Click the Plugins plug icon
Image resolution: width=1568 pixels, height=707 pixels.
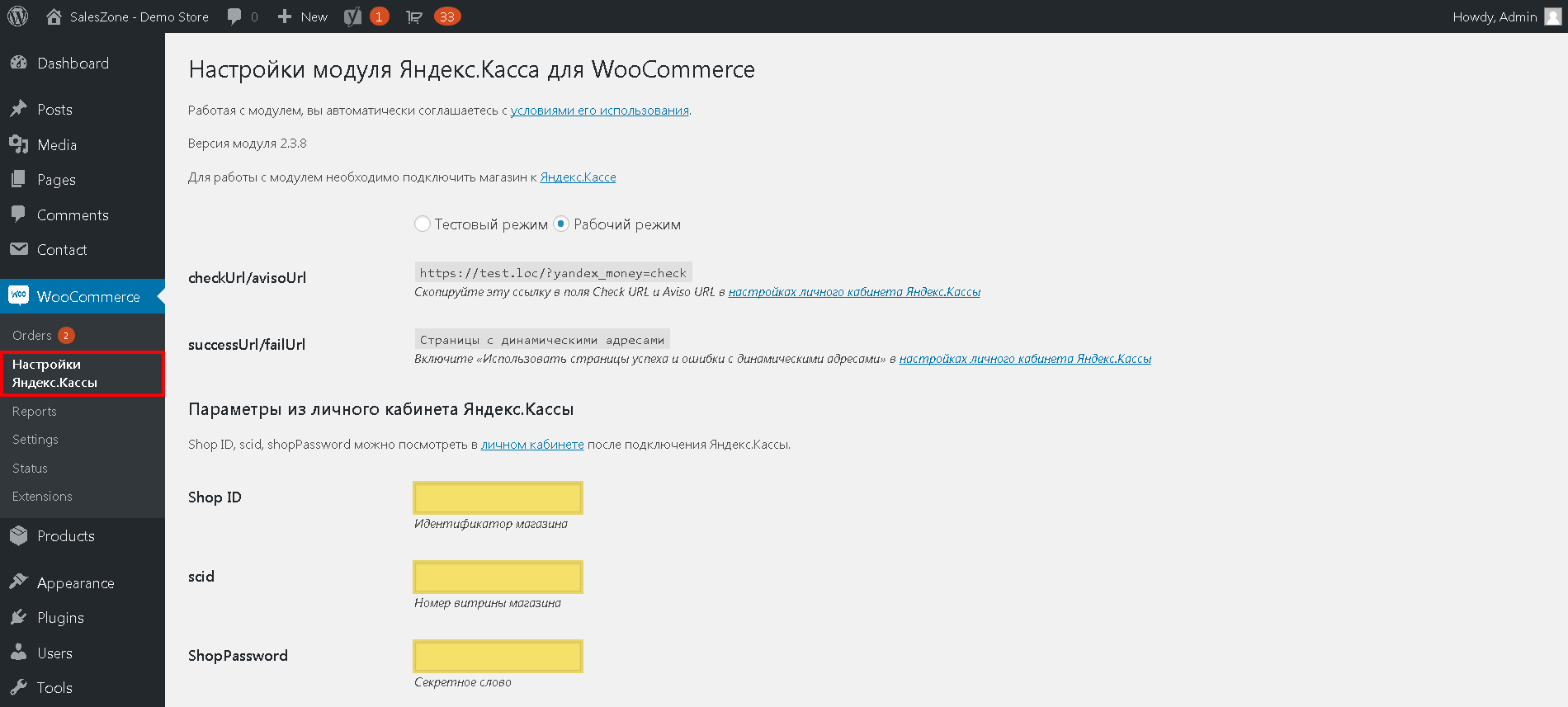tap(18, 617)
